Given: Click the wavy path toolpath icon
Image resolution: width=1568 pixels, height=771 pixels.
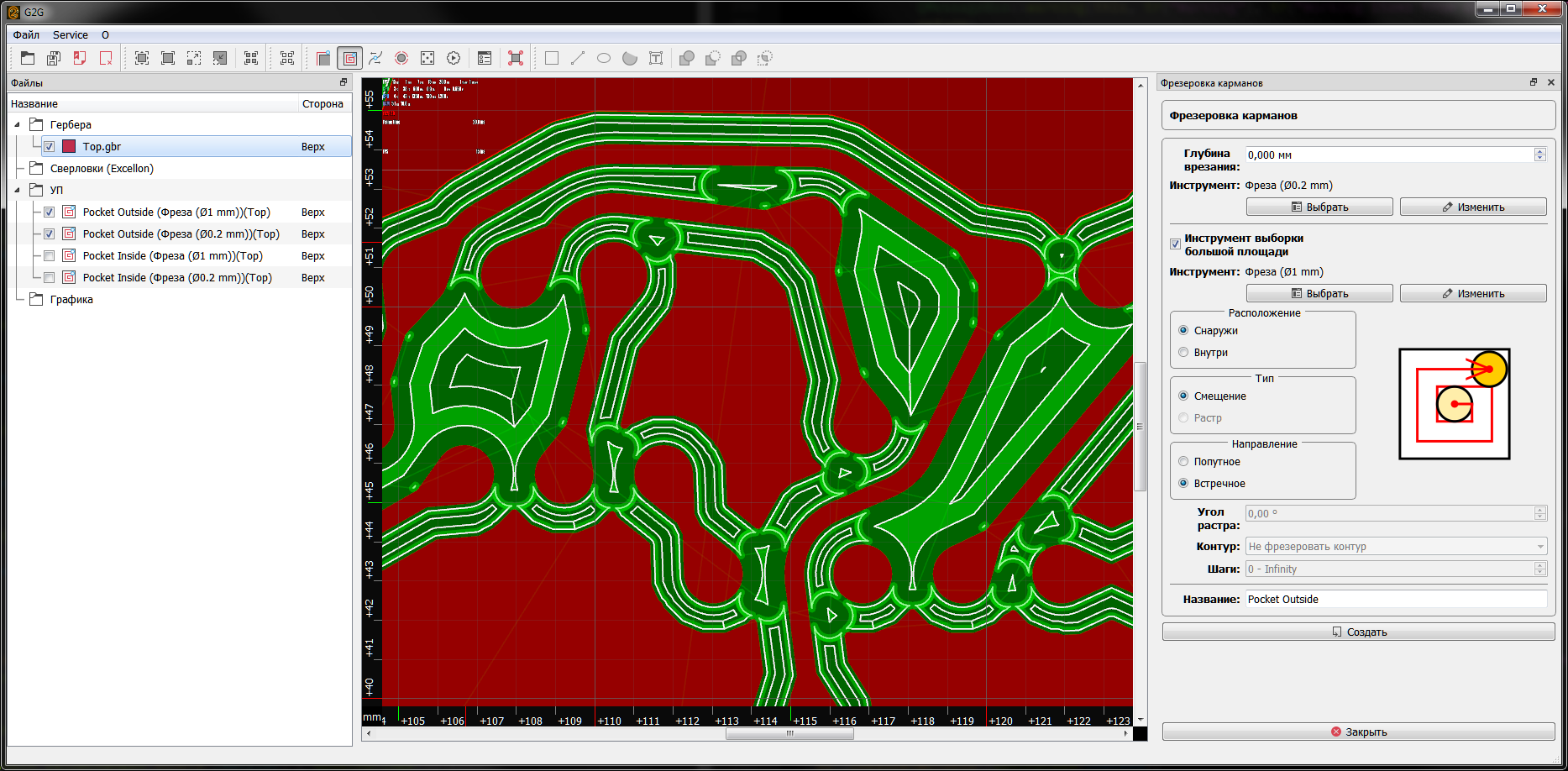Looking at the screenshot, I should pos(375,58).
